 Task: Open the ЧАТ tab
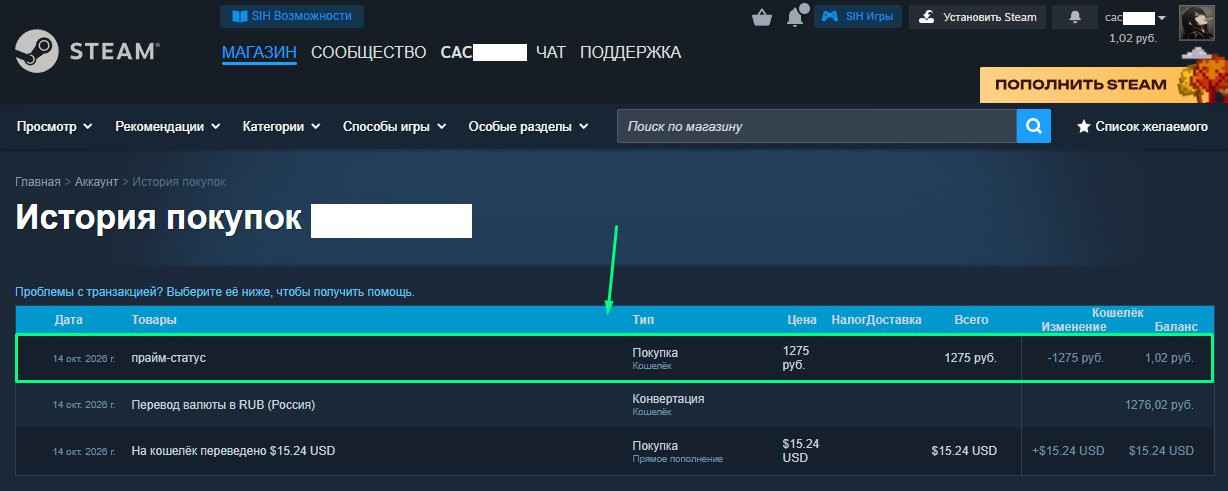(551, 52)
